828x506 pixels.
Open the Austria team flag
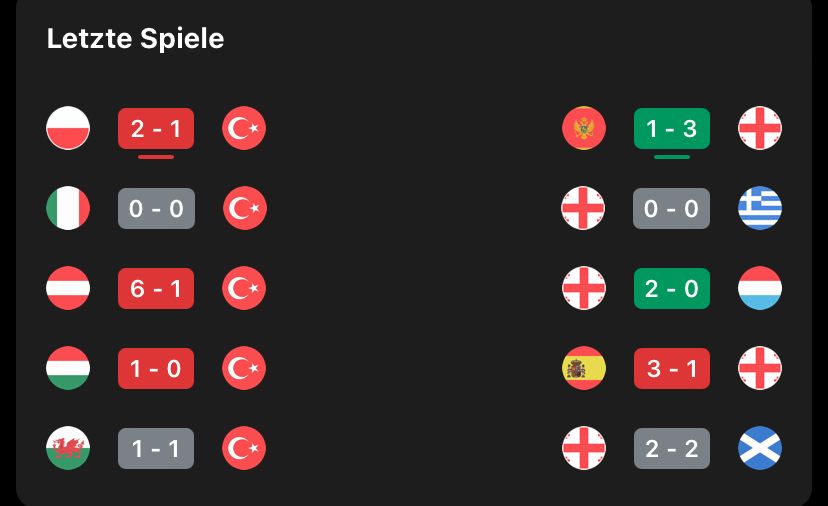pos(68,288)
